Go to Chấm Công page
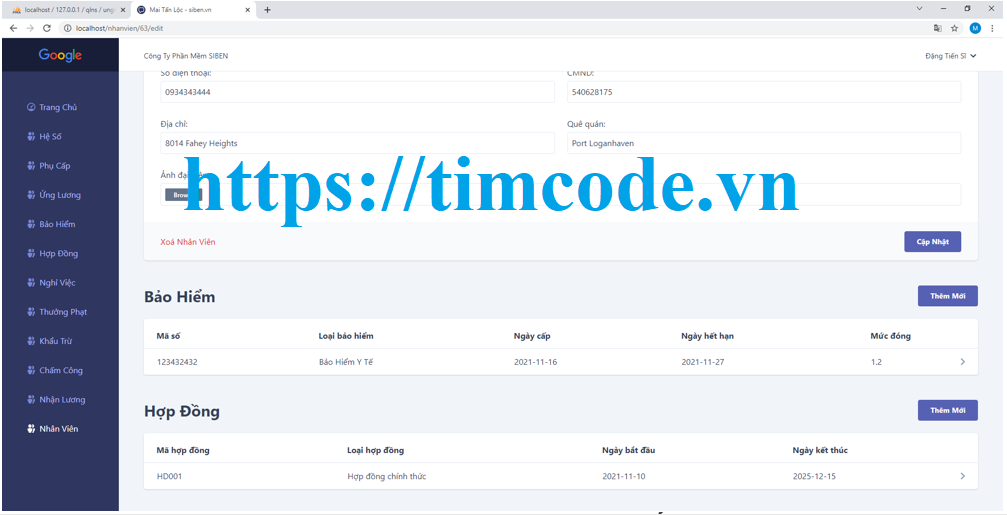 (x=60, y=371)
